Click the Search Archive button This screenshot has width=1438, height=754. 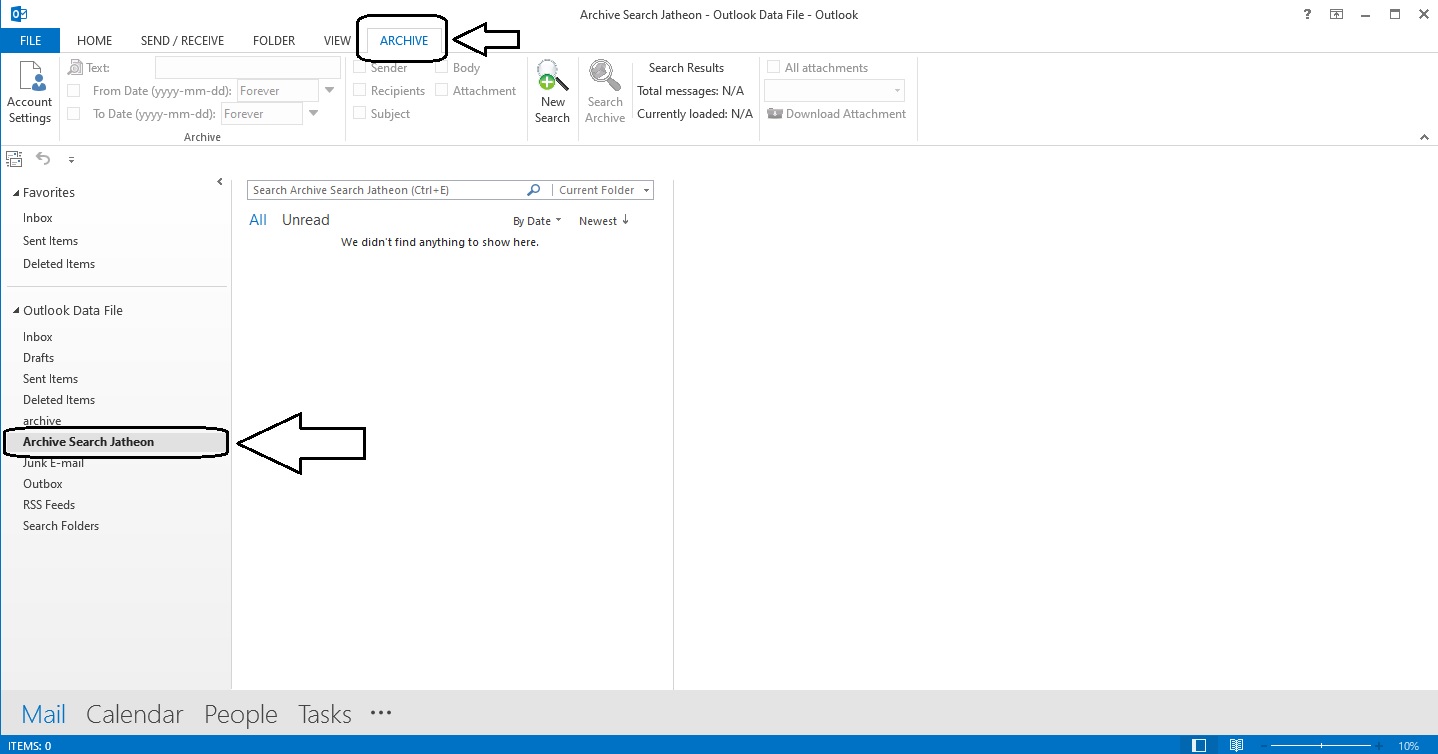click(x=605, y=93)
